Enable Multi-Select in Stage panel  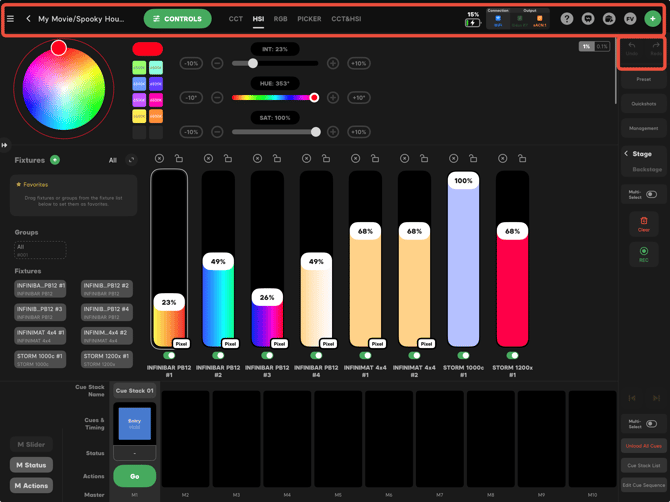point(651,194)
